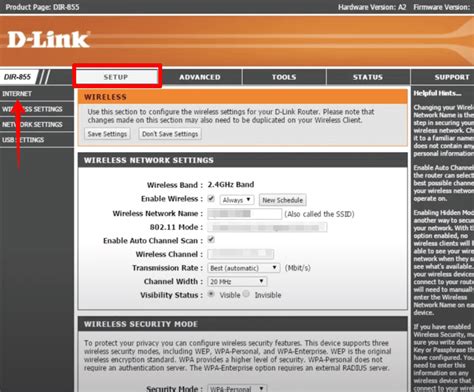Click the Firmware Version text

click(442, 7)
